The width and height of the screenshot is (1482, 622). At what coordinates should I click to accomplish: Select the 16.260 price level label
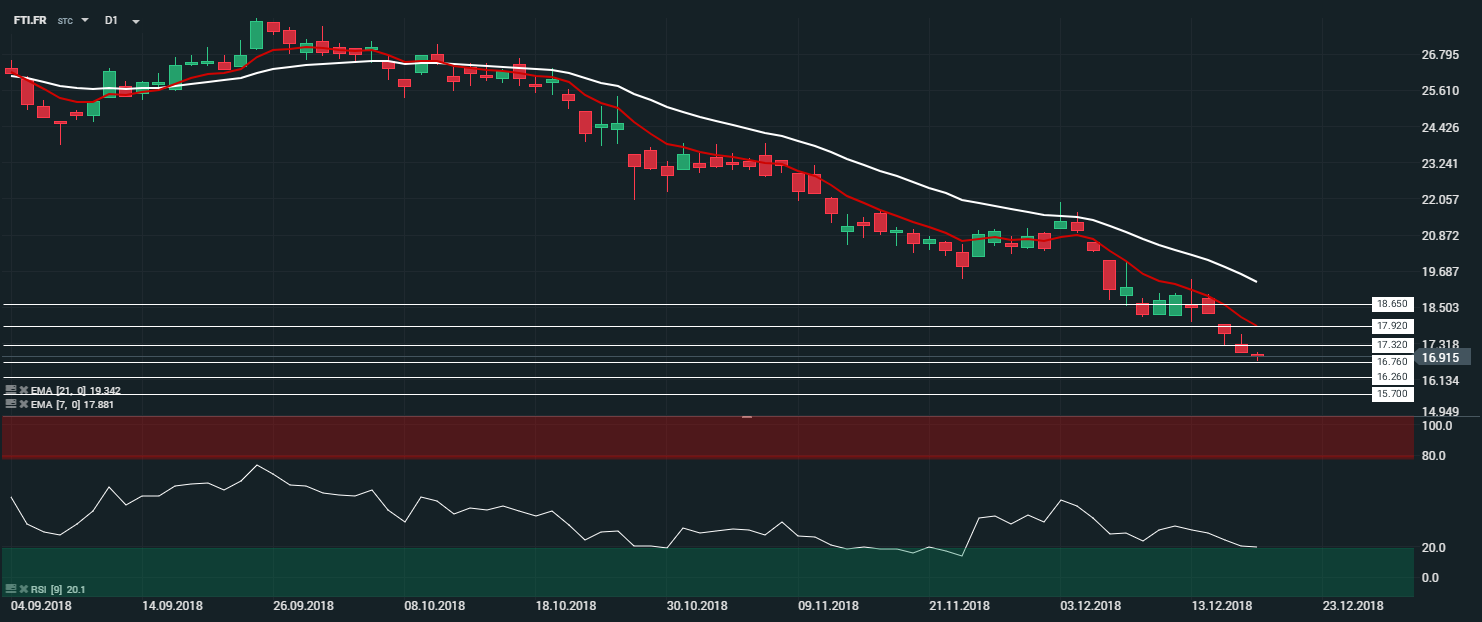pos(1391,377)
